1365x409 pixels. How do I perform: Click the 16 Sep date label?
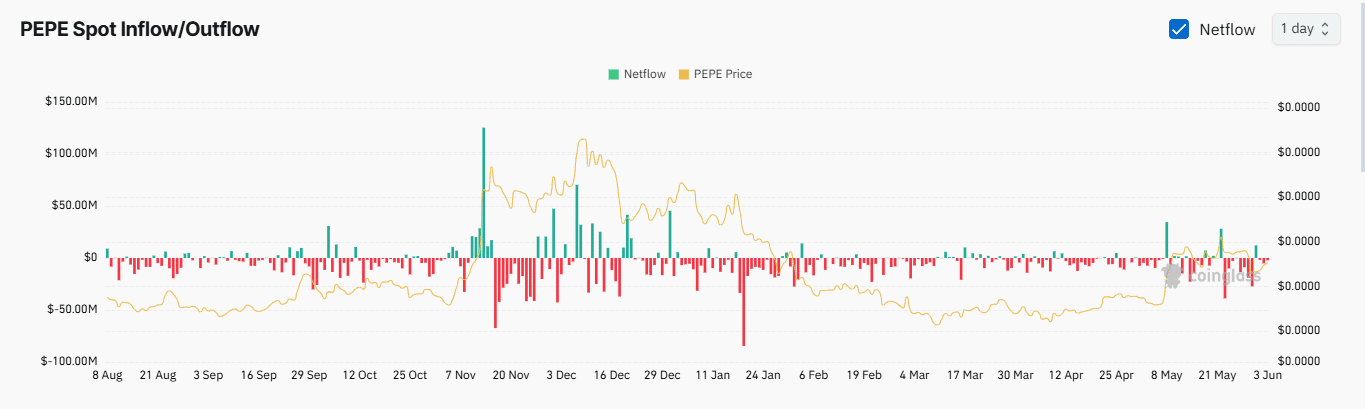coord(258,376)
